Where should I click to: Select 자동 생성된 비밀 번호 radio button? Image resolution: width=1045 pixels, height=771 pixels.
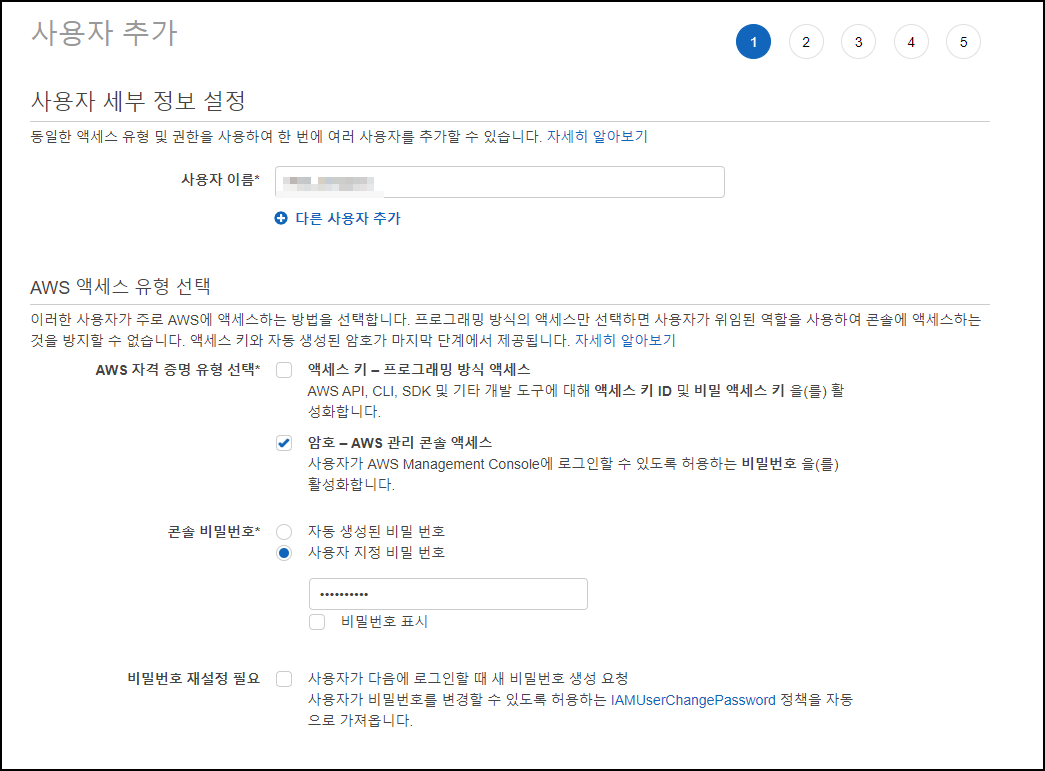pos(284,532)
